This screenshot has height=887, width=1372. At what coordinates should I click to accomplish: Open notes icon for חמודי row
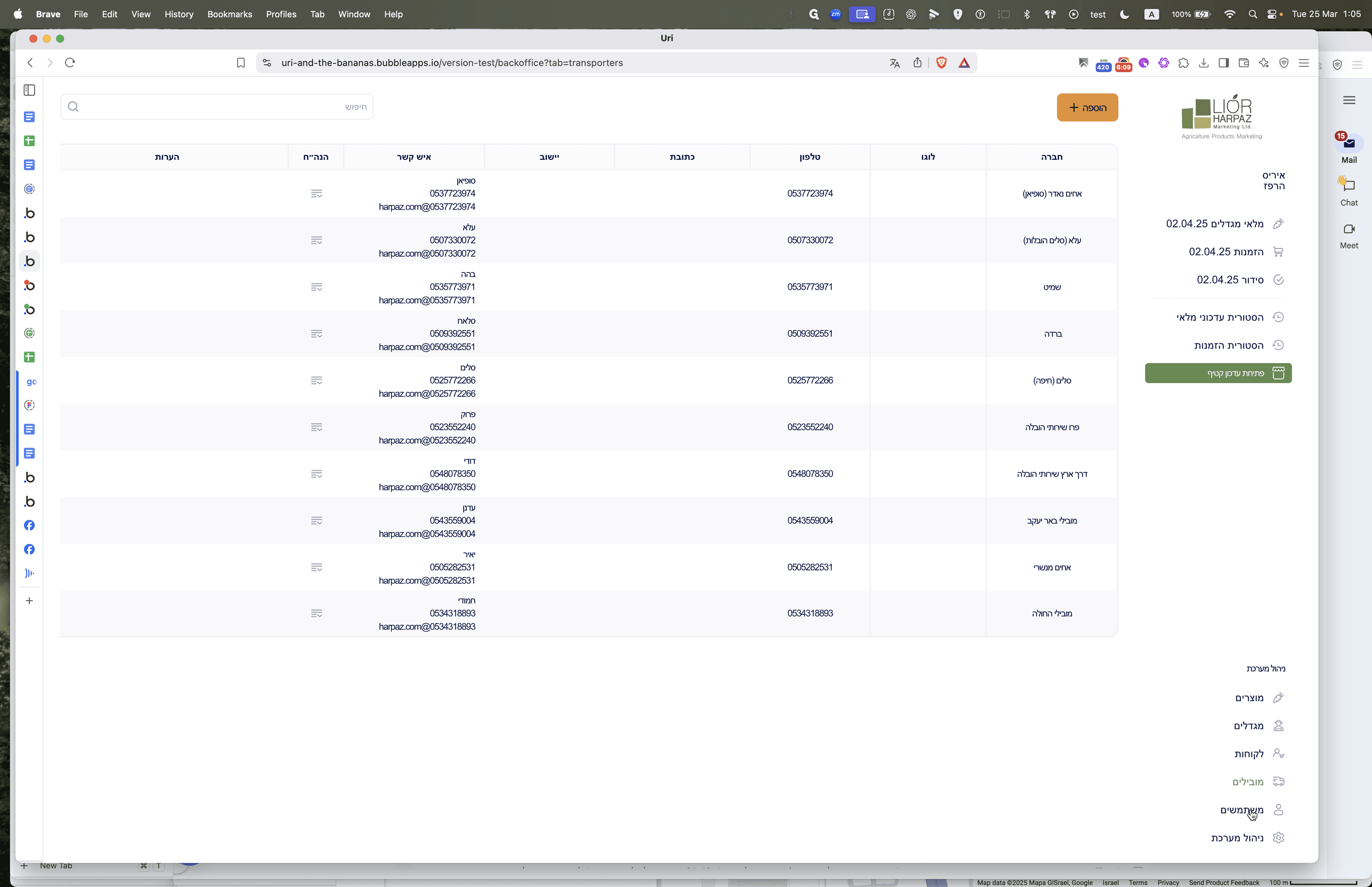(316, 613)
